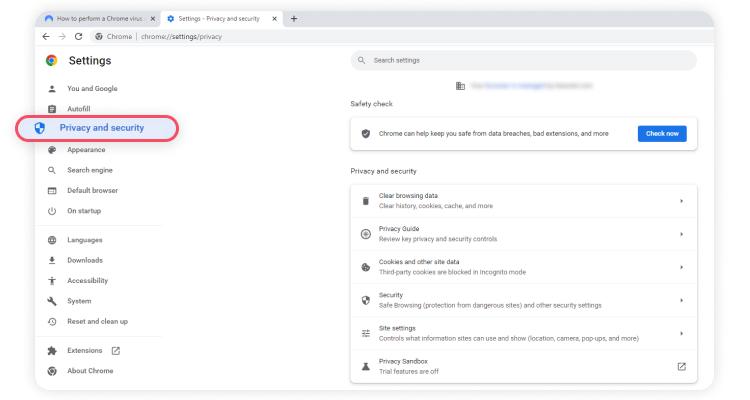
Task: Click 'Review key privacy and security controls' text
Action: (x=438, y=239)
